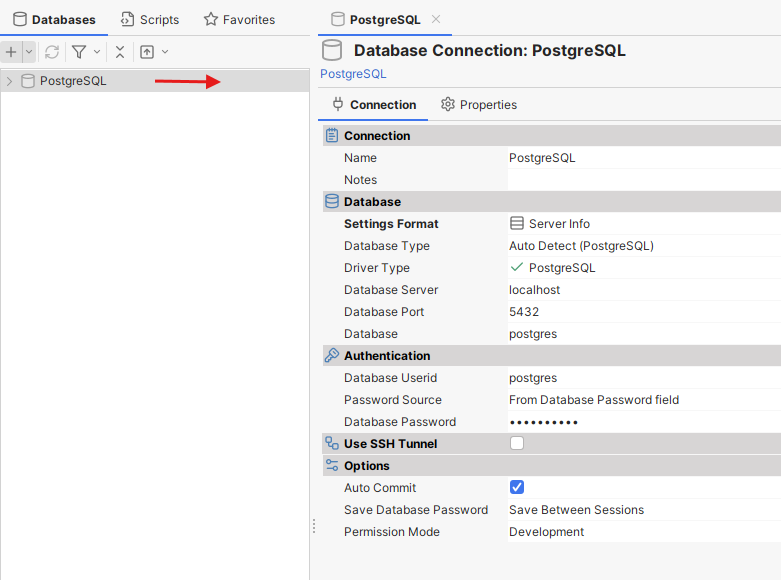Image resolution: width=781 pixels, height=580 pixels.
Task: Switch to the Scripts tab
Action: click(x=150, y=19)
